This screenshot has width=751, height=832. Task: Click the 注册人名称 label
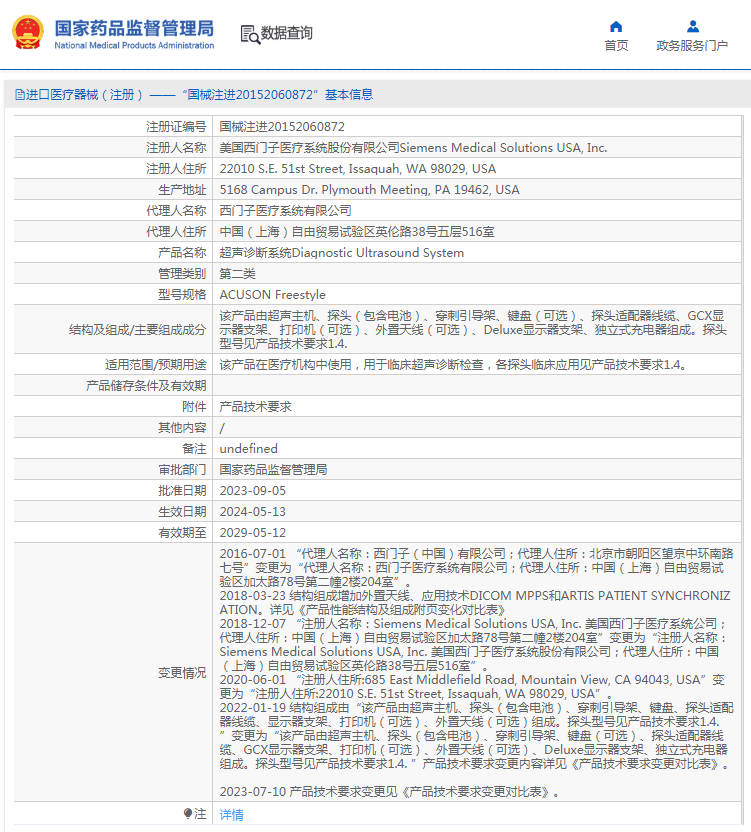pos(176,148)
